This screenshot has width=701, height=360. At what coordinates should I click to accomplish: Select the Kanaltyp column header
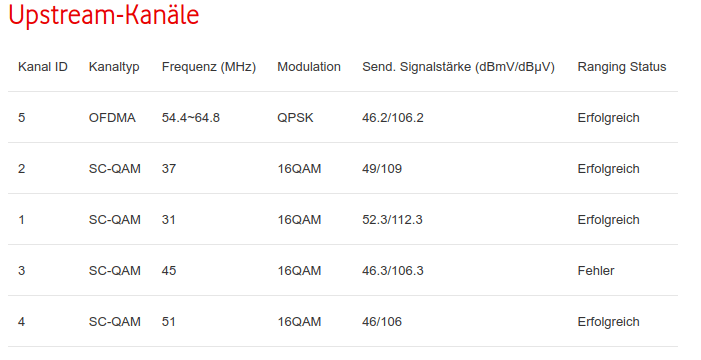(x=114, y=67)
